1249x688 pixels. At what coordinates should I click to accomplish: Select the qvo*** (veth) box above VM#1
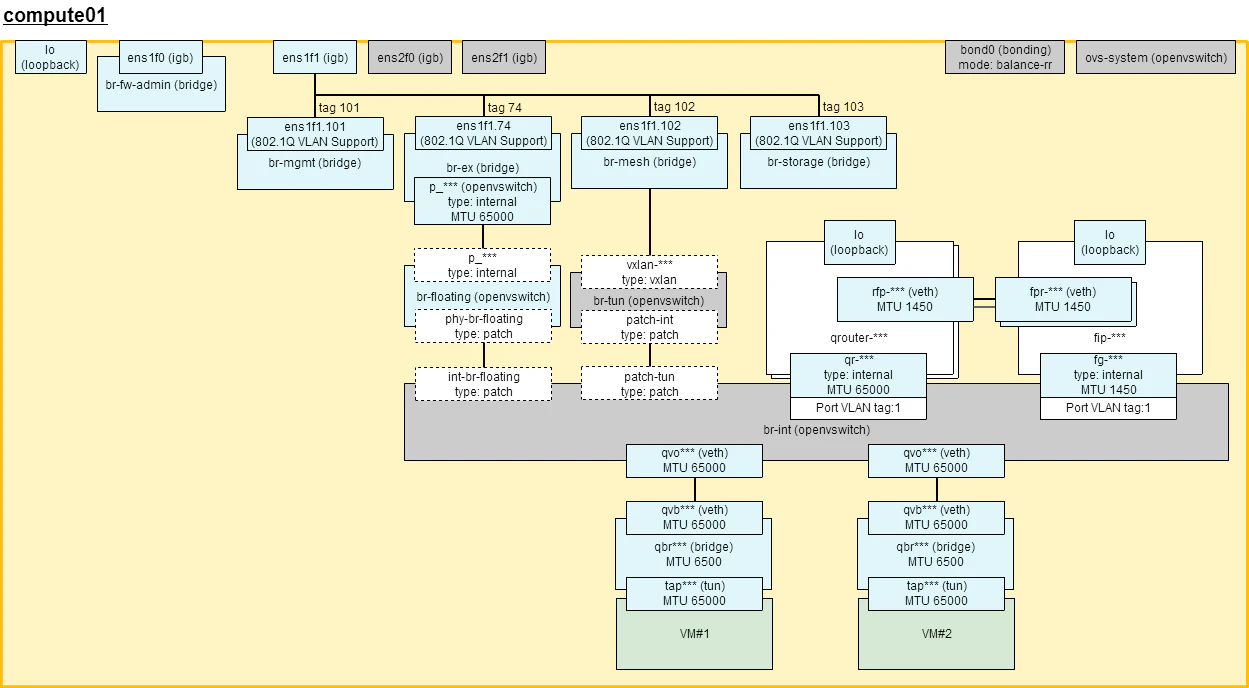694,460
